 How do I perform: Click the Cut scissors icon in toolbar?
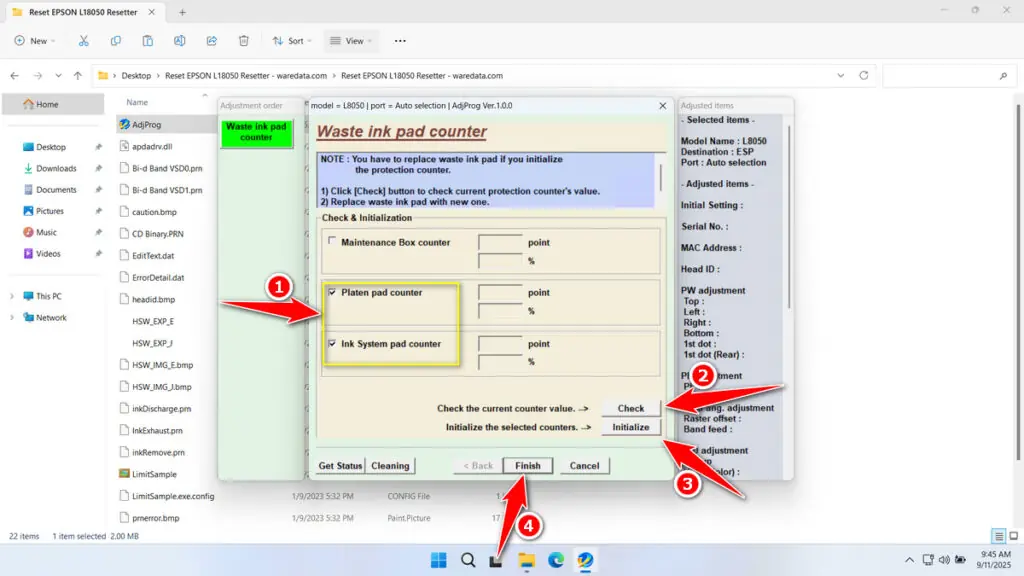tap(84, 41)
